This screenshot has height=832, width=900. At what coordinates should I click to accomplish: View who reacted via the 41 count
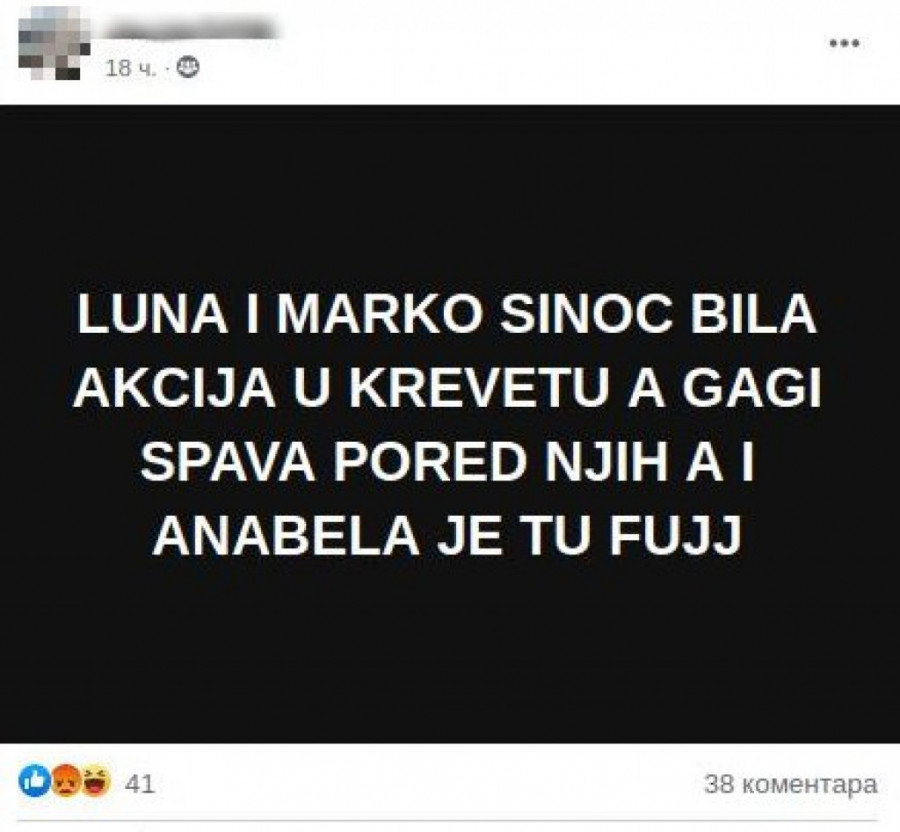140,784
